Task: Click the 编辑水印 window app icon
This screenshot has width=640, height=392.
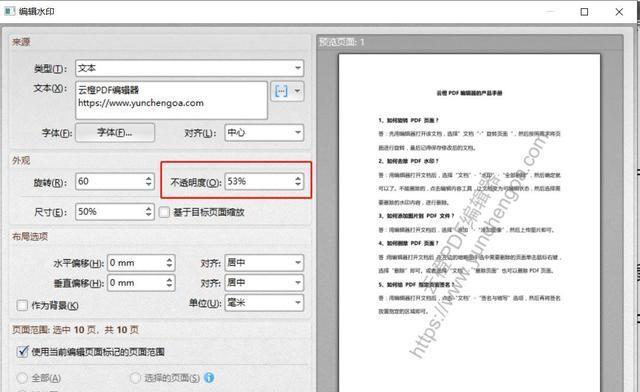Action: pyautogui.click(x=9, y=11)
